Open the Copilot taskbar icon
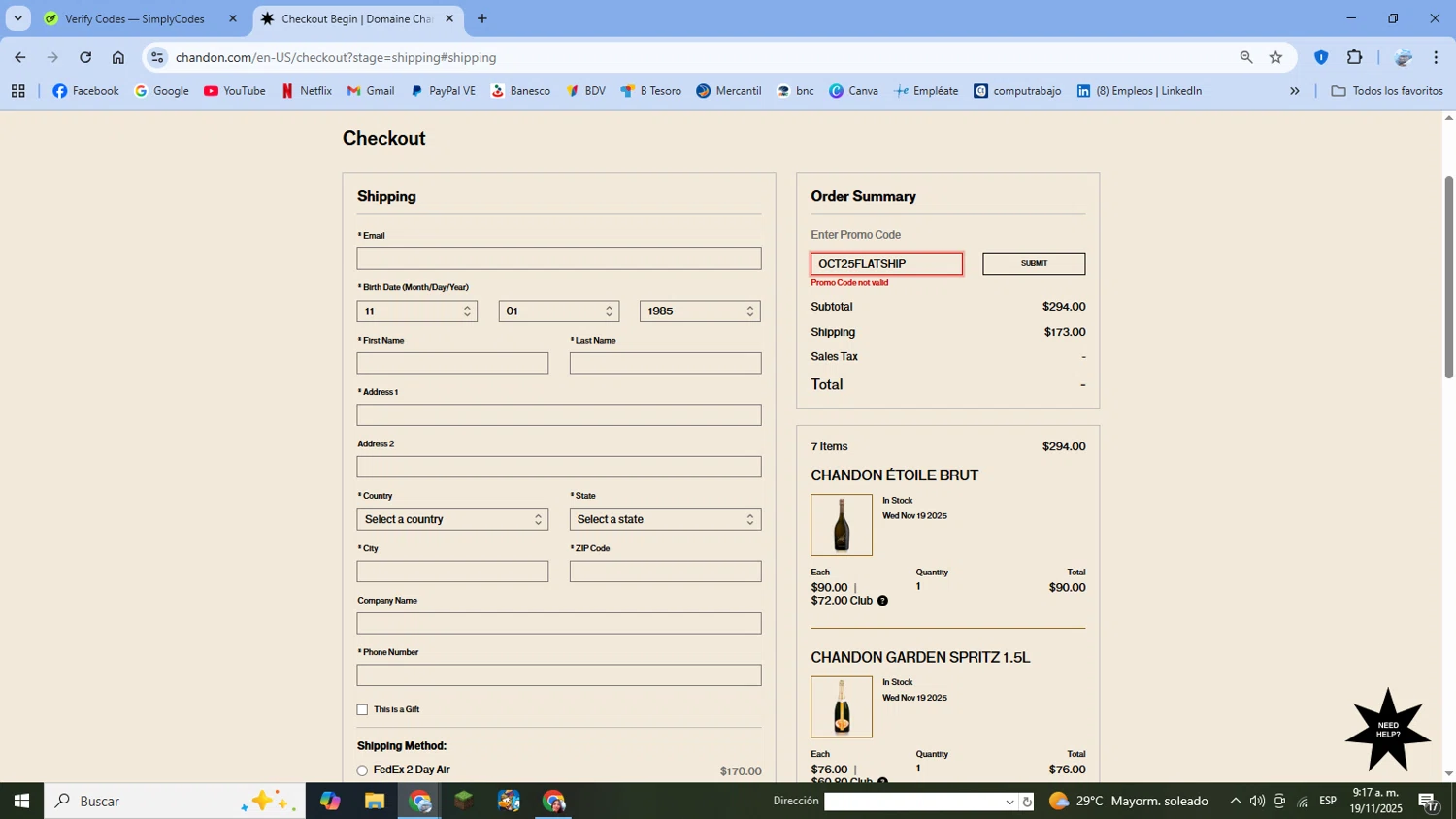Viewport: 1456px width, 819px height. tap(330, 801)
